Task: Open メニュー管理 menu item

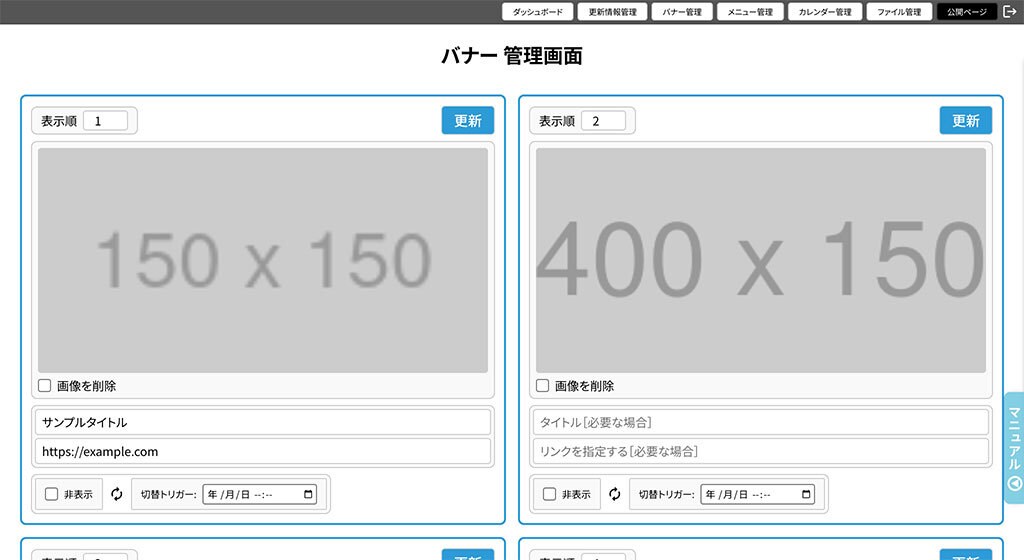Action: point(750,12)
